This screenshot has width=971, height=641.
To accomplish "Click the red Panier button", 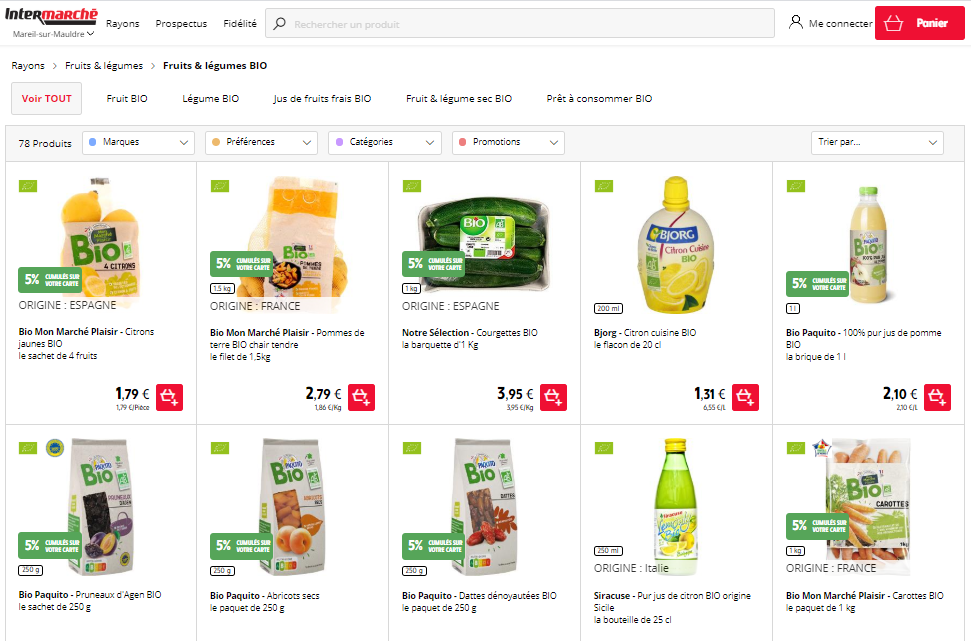I will [x=920, y=23].
